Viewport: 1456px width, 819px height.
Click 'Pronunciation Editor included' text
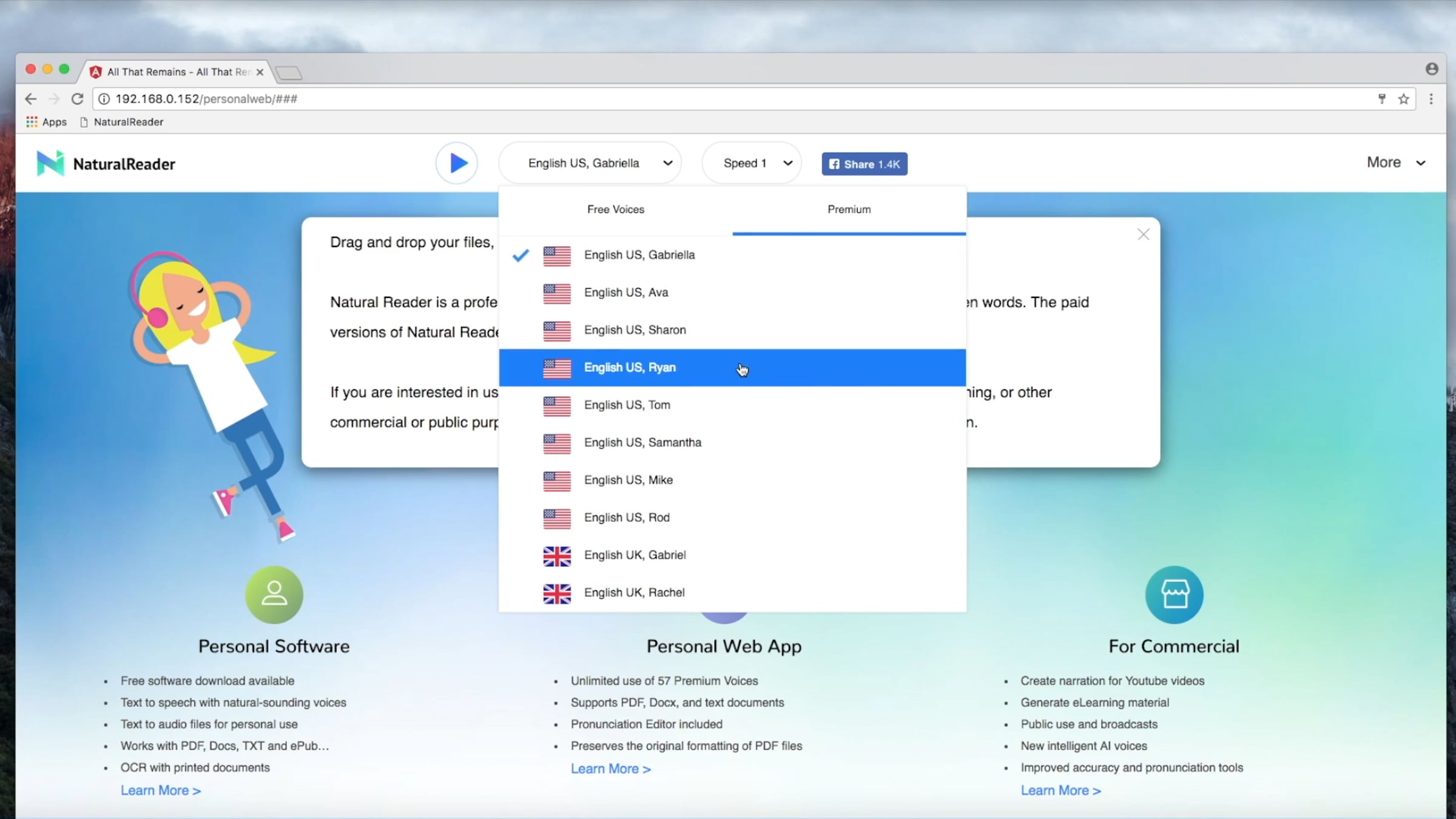(x=647, y=724)
